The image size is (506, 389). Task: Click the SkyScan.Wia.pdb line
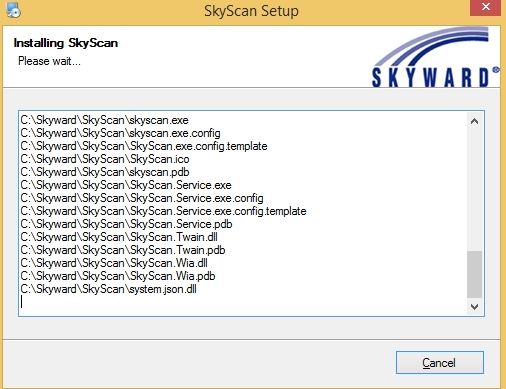pos(118,276)
